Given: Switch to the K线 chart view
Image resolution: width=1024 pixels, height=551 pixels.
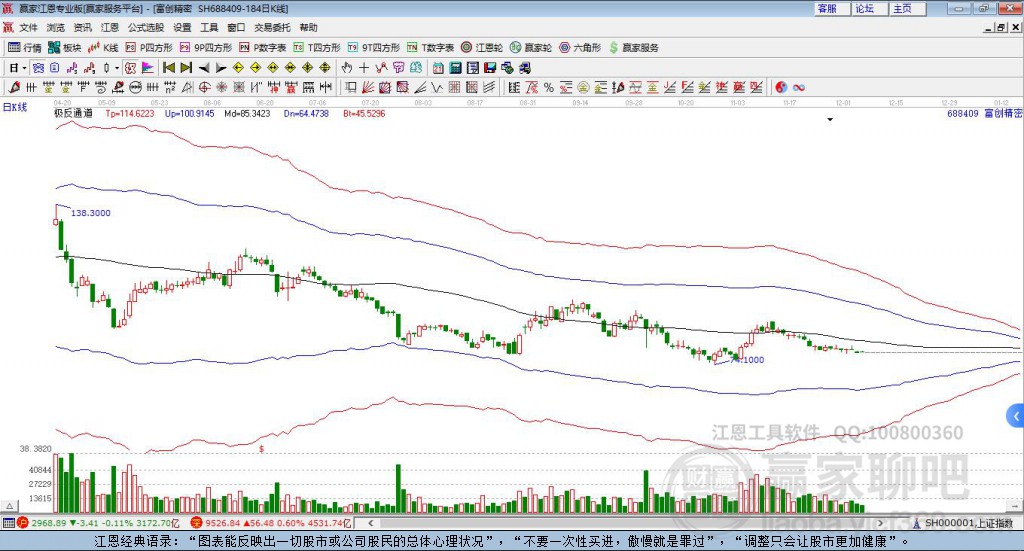Looking at the screenshot, I should (x=103, y=48).
